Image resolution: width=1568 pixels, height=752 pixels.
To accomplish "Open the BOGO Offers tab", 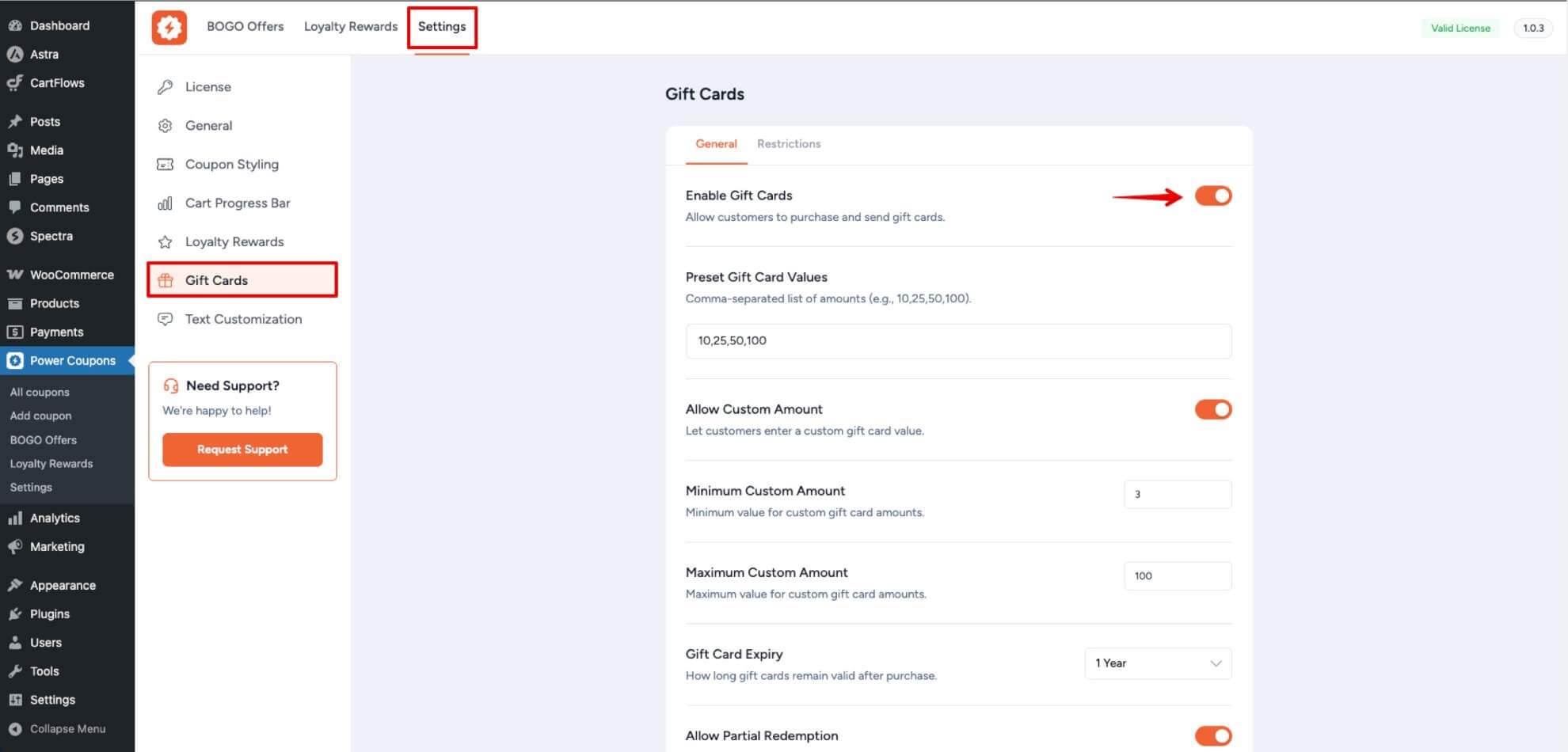I will point(245,26).
